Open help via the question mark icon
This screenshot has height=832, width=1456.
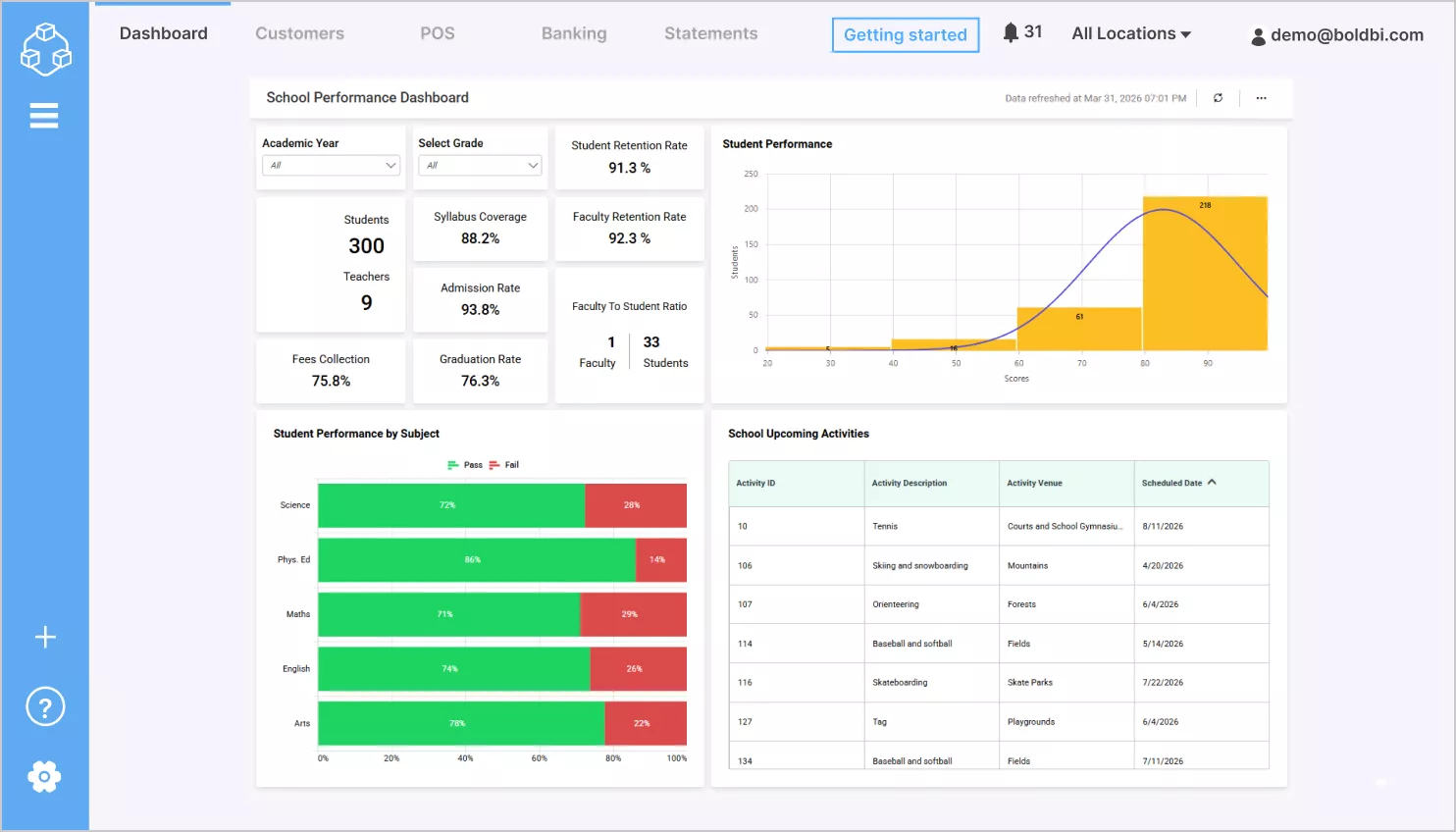[x=44, y=705]
